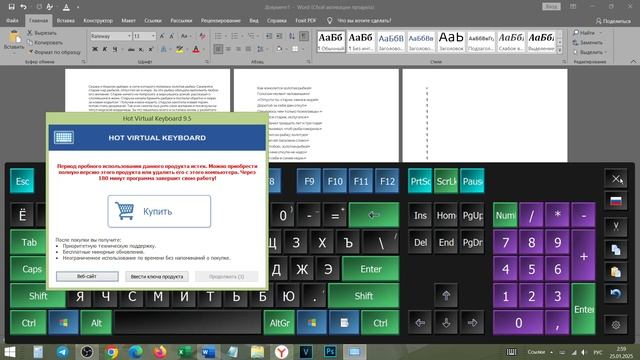Save the Word document via quick access icon

(11, 7)
